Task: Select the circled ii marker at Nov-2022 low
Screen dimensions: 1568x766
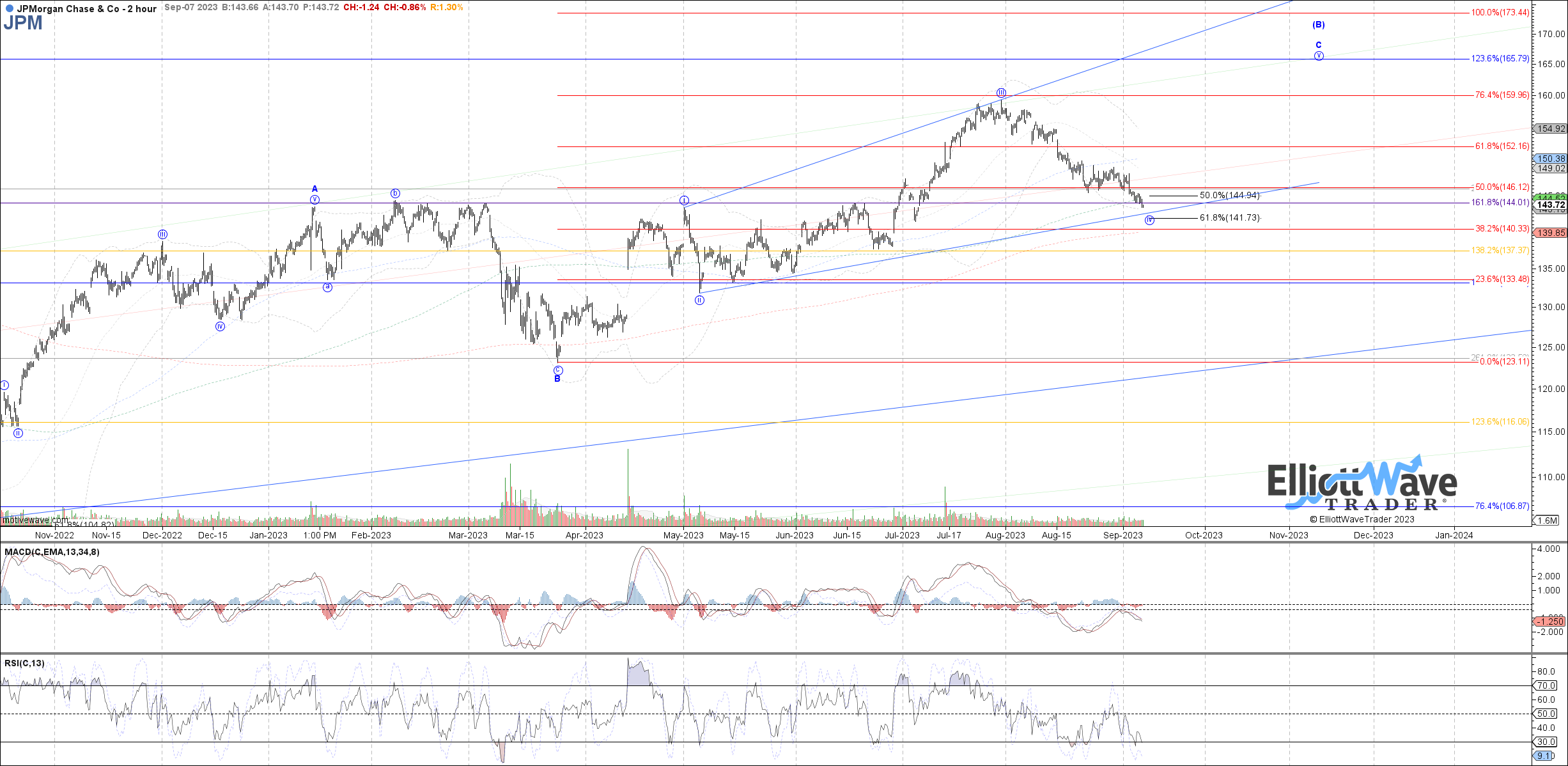Action: click(x=18, y=433)
